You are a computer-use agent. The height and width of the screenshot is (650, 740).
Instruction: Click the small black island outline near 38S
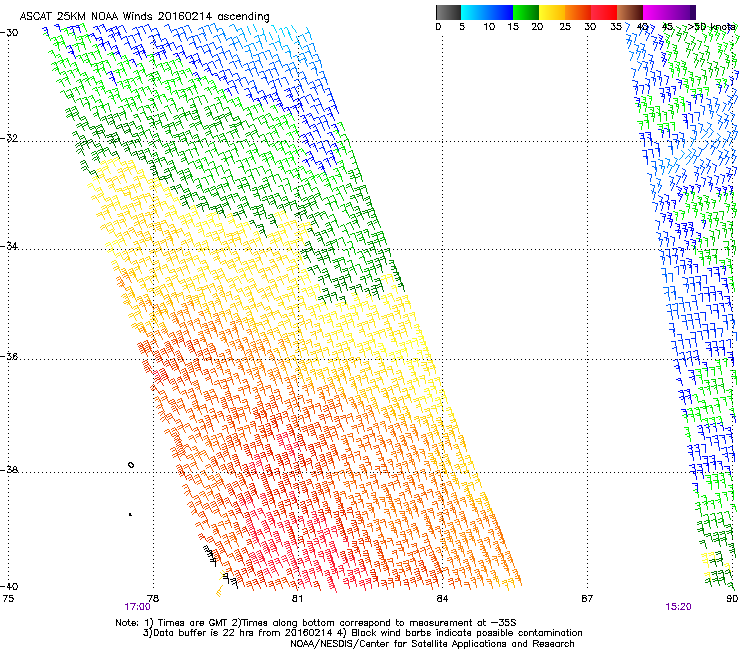[131, 465]
